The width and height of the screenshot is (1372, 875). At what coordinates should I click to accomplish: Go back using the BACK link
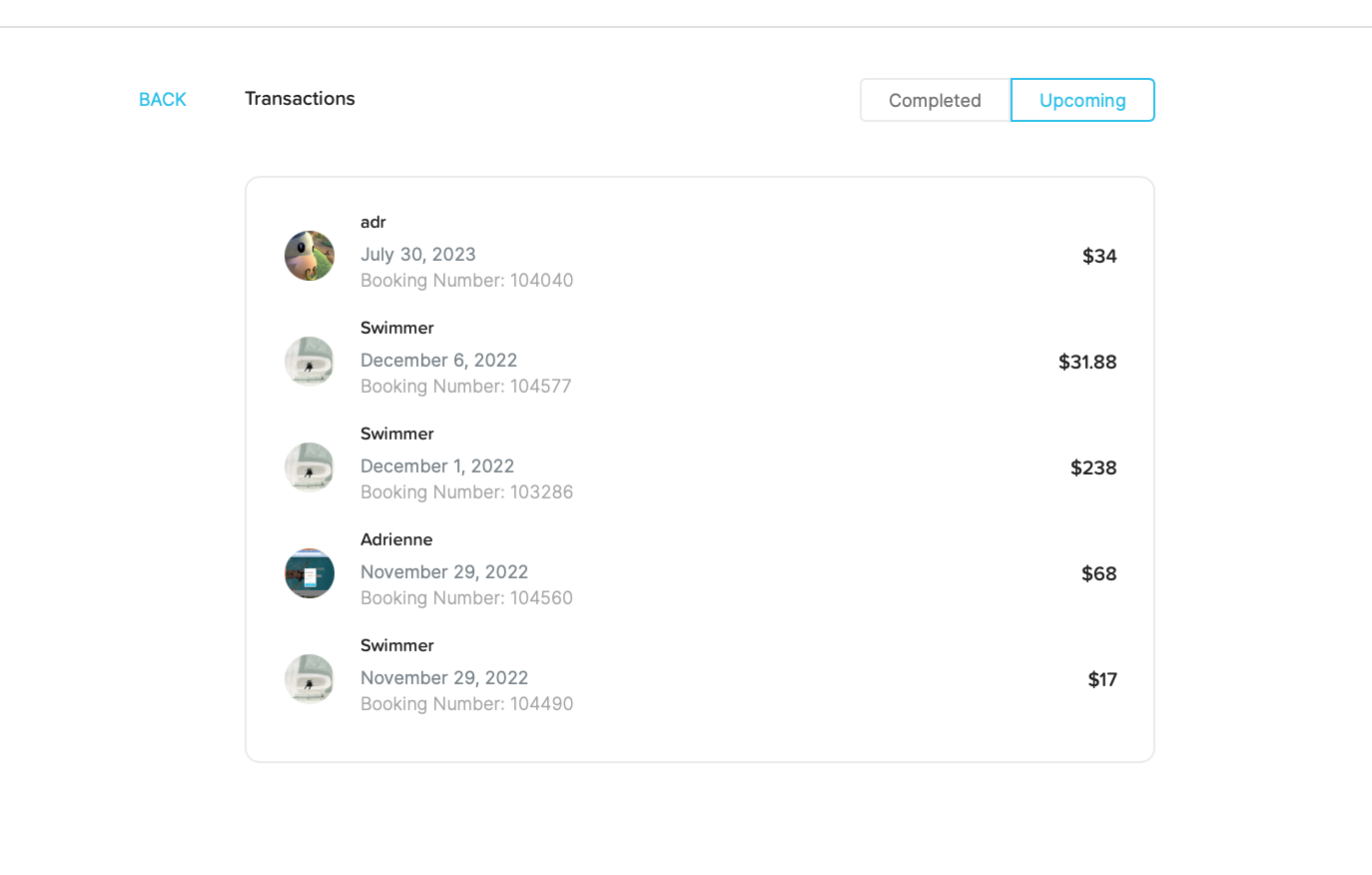tap(163, 99)
